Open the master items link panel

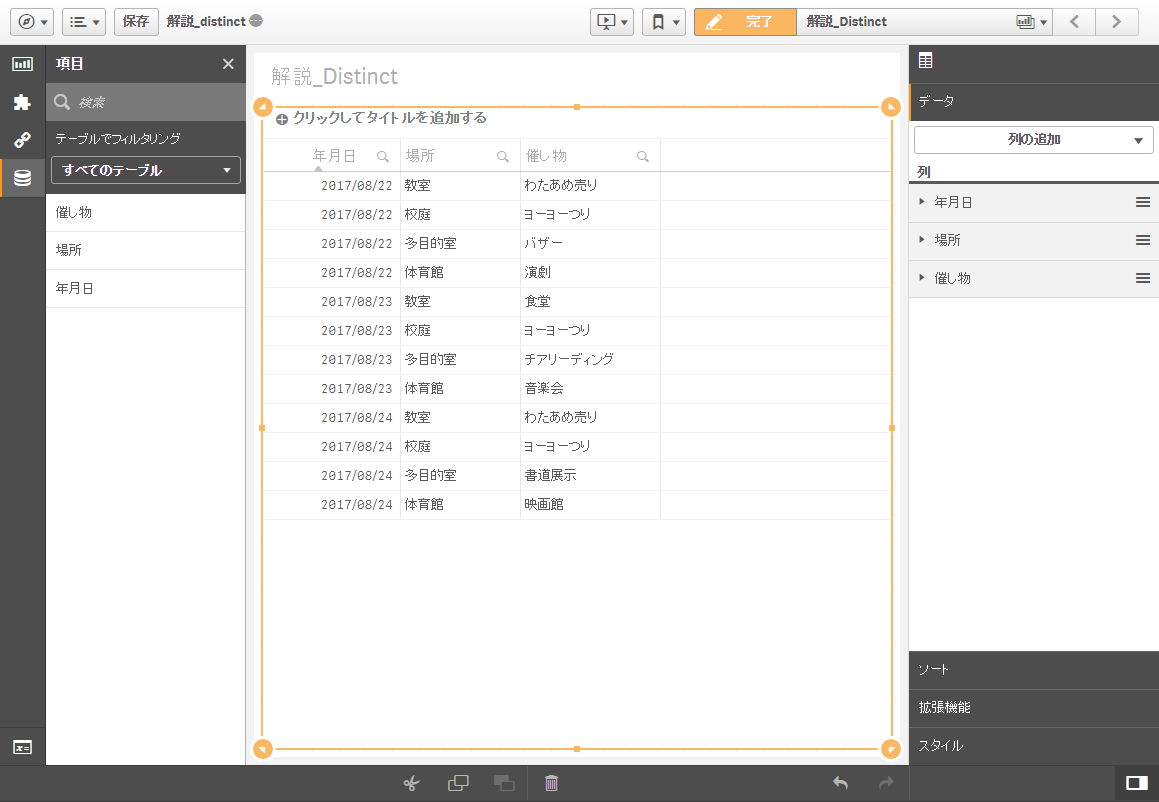pos(22,140)
